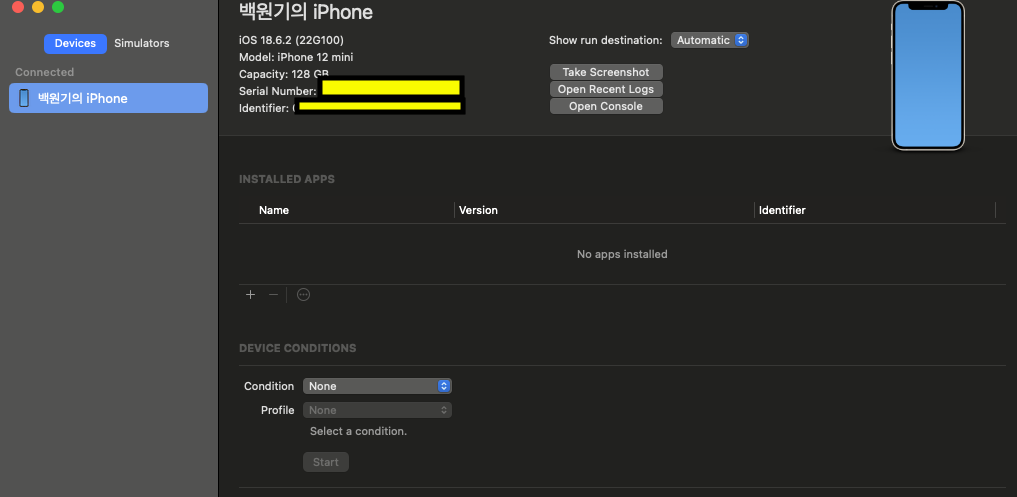Click the DEVICE CONDITIONS section heading
The height and width of the screenshot is (497, 1017).
298,348
